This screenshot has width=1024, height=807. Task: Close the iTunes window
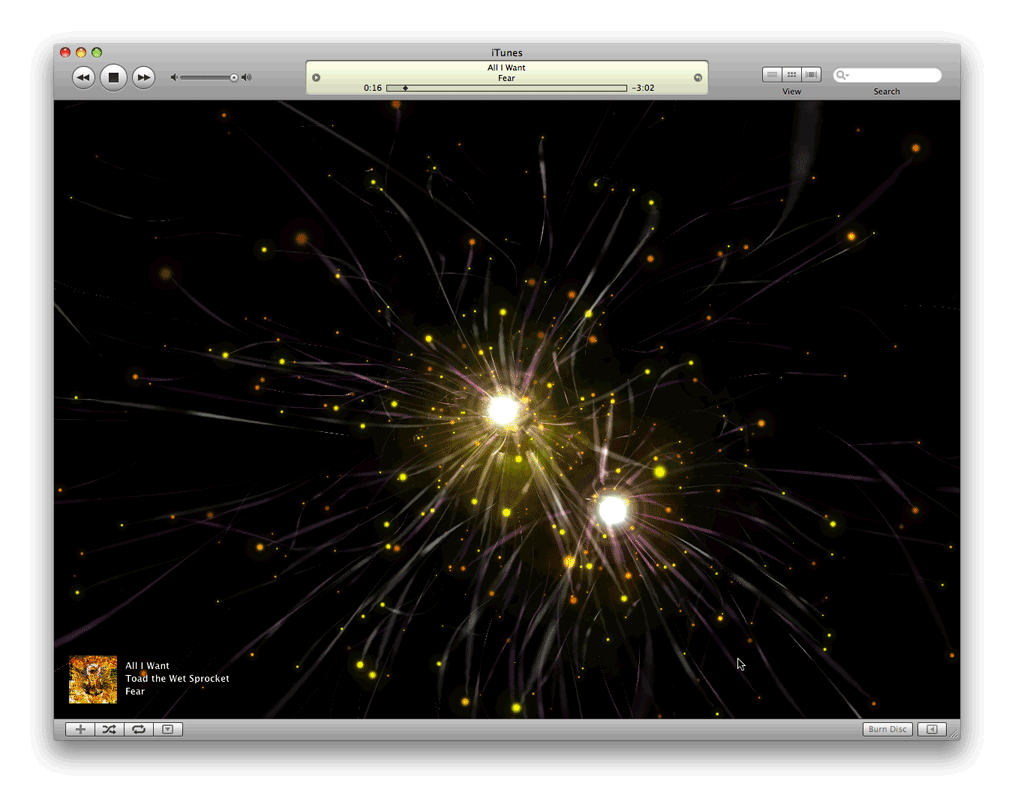click(65, 52)
